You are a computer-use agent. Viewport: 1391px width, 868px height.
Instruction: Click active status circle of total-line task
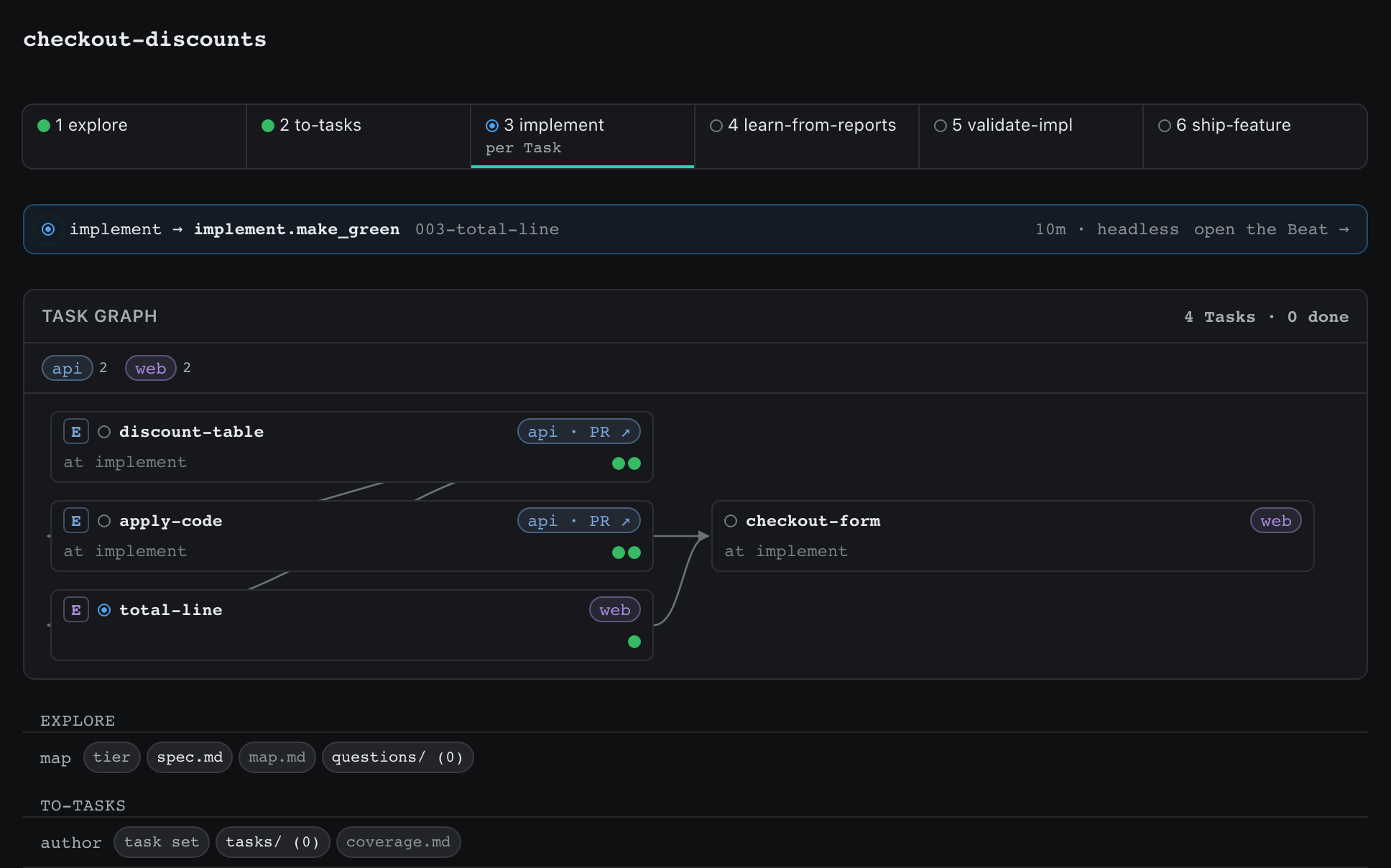[104, 610]
